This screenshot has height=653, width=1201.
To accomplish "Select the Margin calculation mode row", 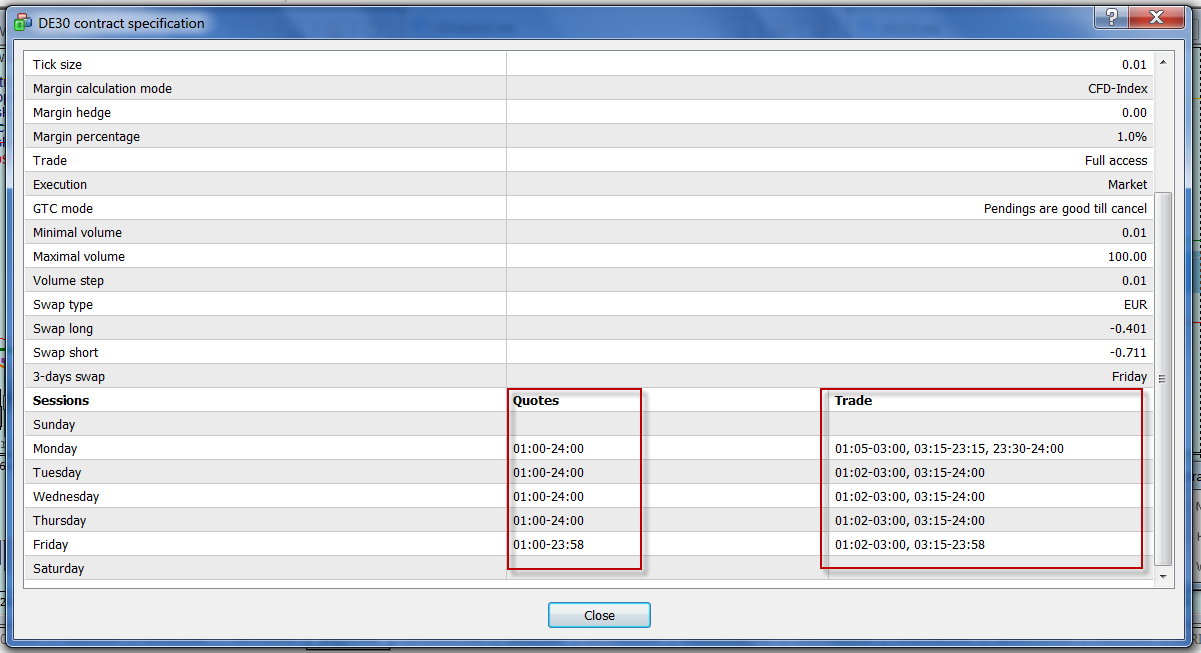I will [589, 88].
